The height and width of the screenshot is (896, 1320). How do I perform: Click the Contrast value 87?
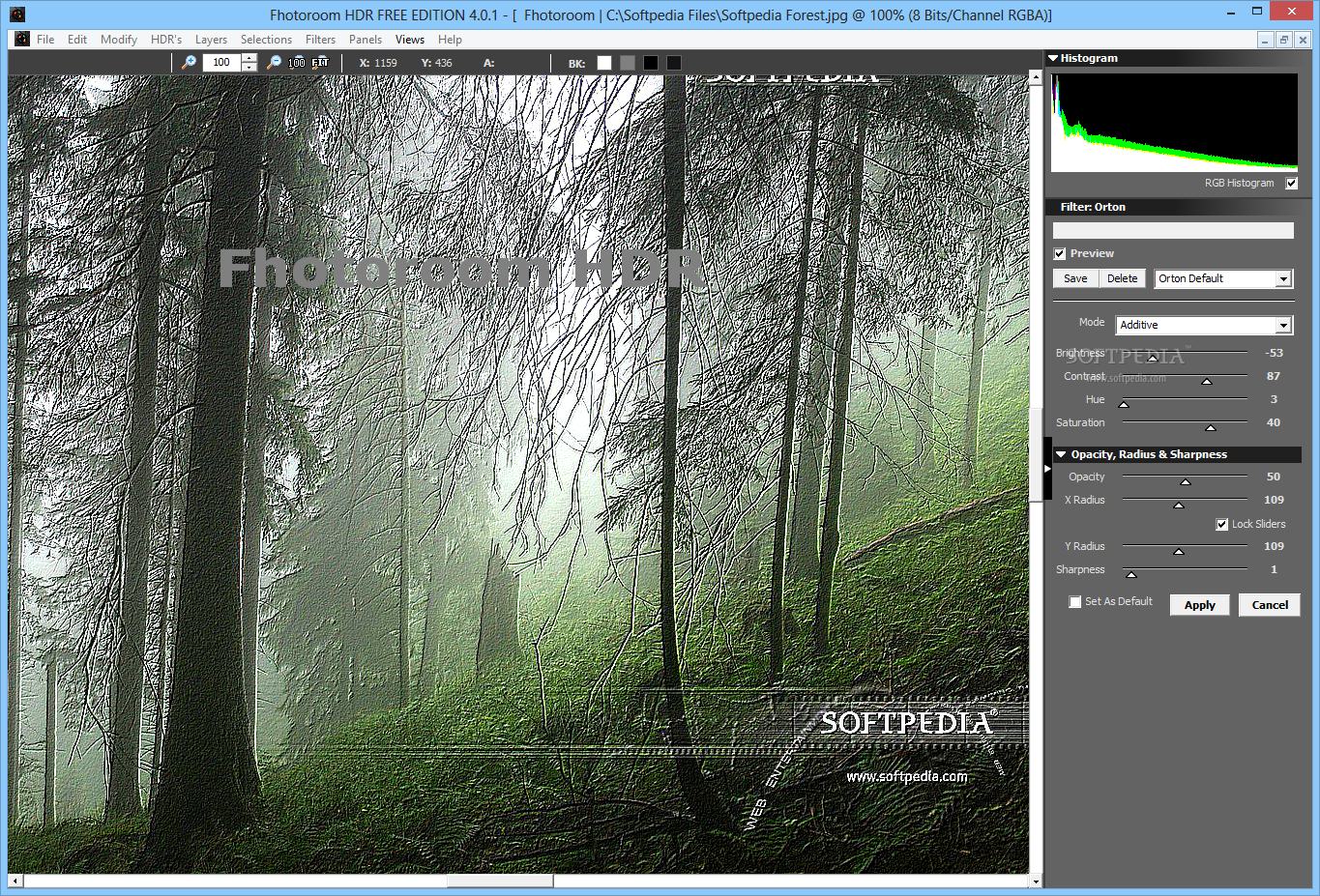coord(1273,376)
